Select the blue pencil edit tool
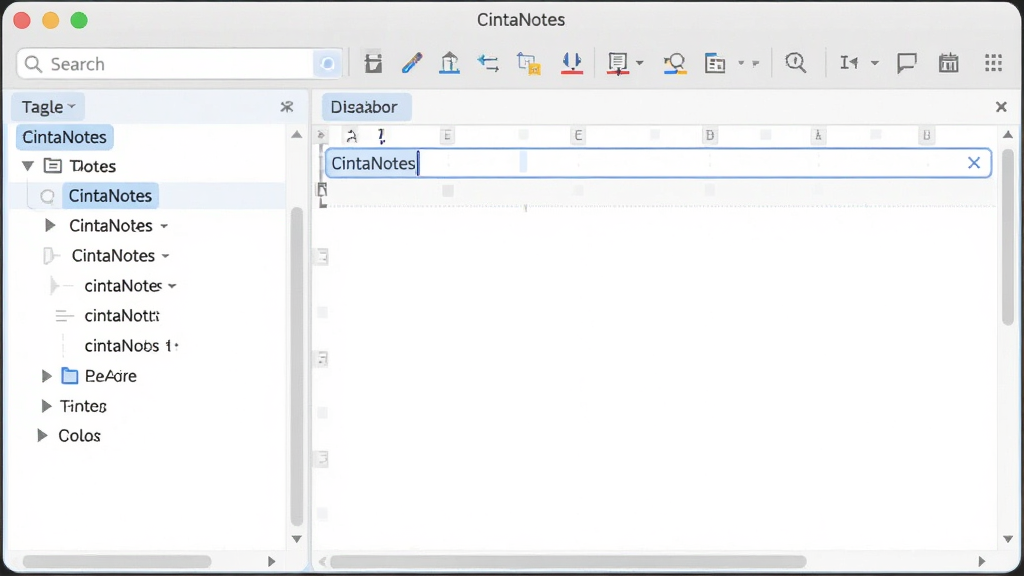The image size is (1024, 576). click(411, 63)
